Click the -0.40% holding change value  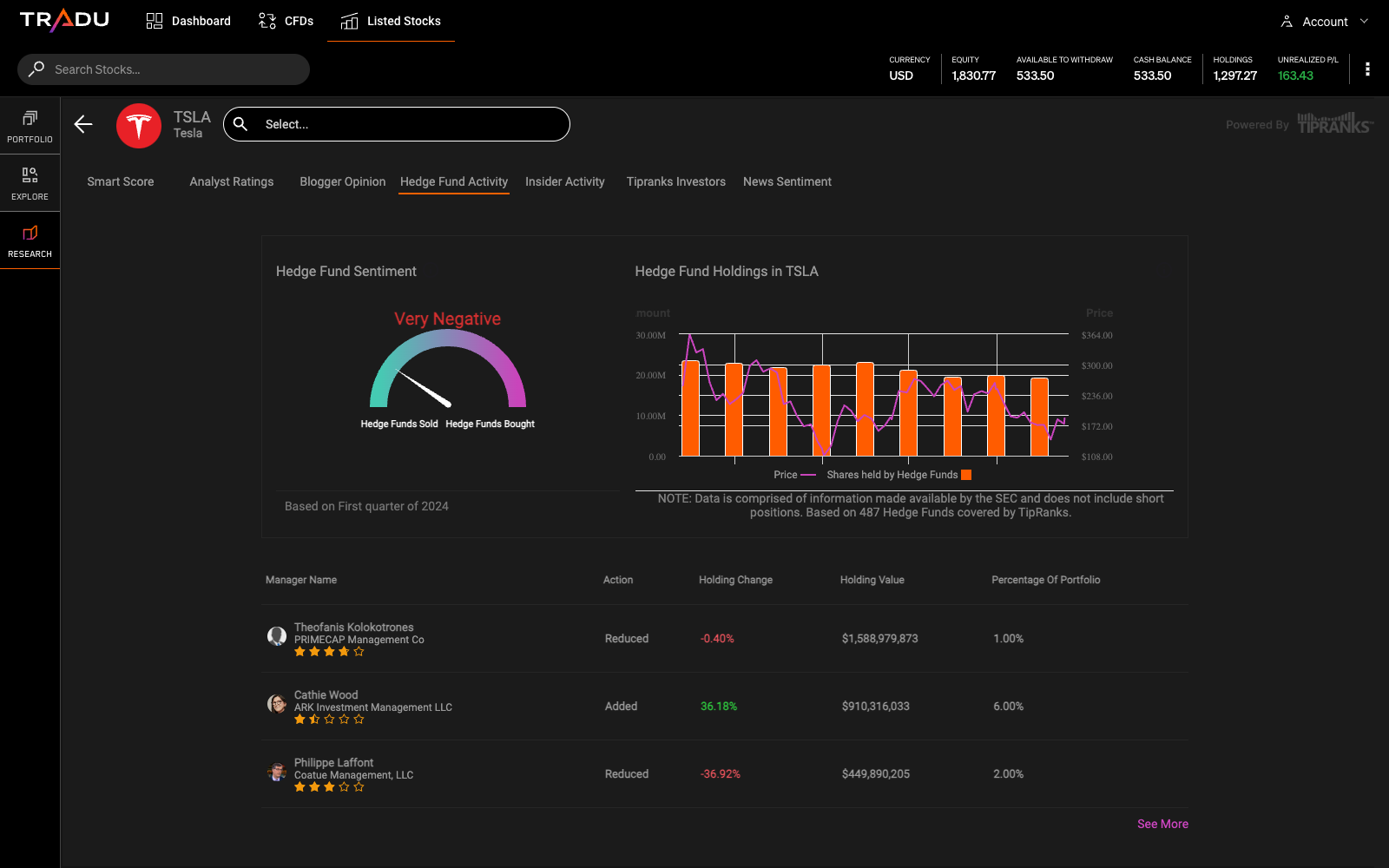(x=717, y=638)
